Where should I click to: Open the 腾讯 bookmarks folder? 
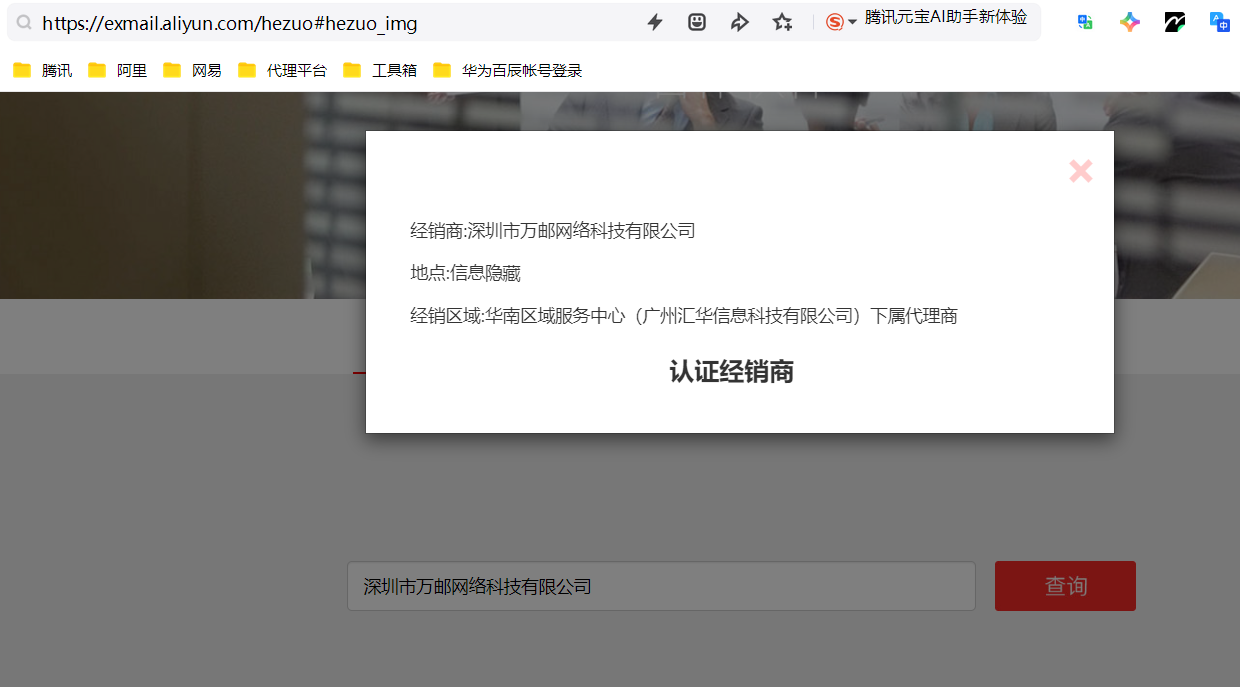pyautogui.click(x=43, y=70)
